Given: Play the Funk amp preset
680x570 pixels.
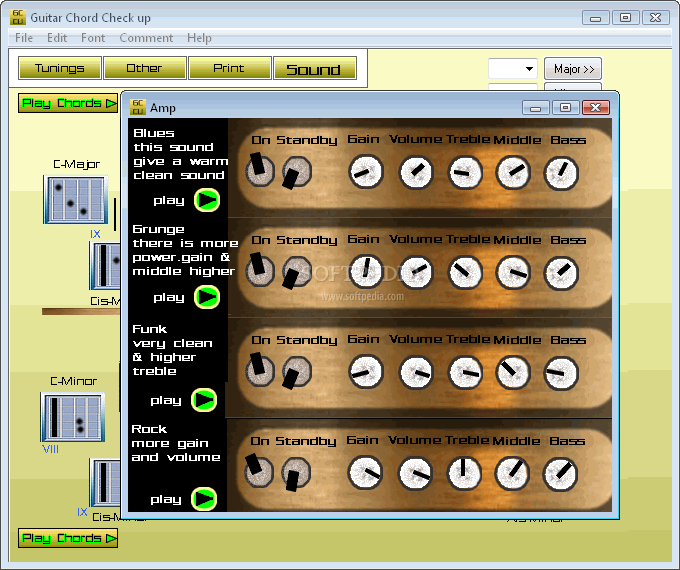Looking at the screenshot, I should coord(204,400).
